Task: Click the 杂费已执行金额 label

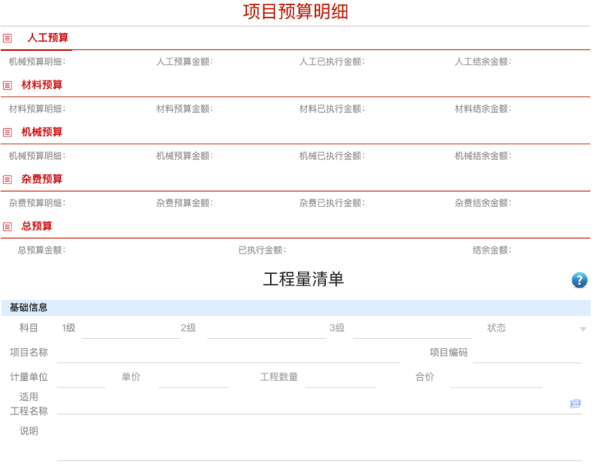Action: pyautogui.click(x=332, y=203)
